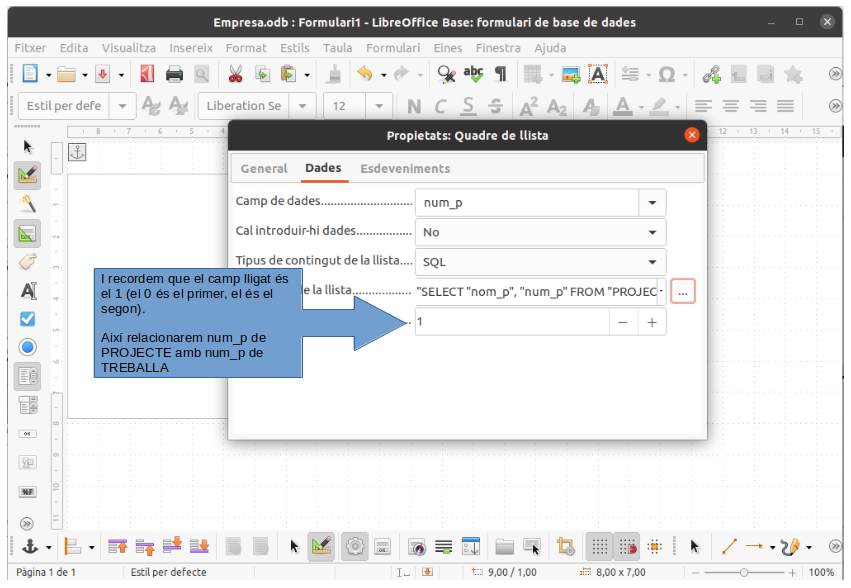Click the New document icon

[x=30, y=73]
